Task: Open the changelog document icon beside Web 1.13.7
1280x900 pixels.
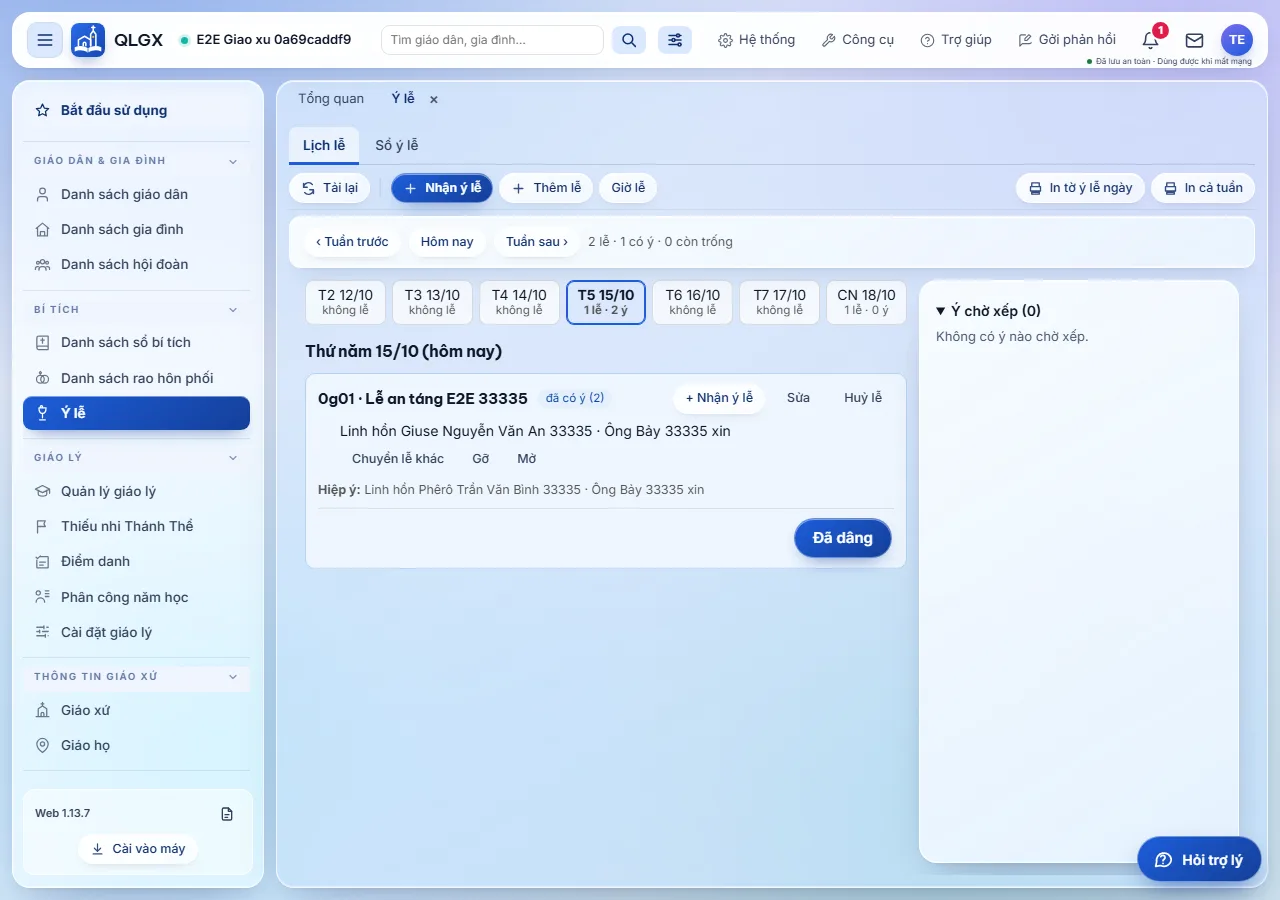Action: 227,814
